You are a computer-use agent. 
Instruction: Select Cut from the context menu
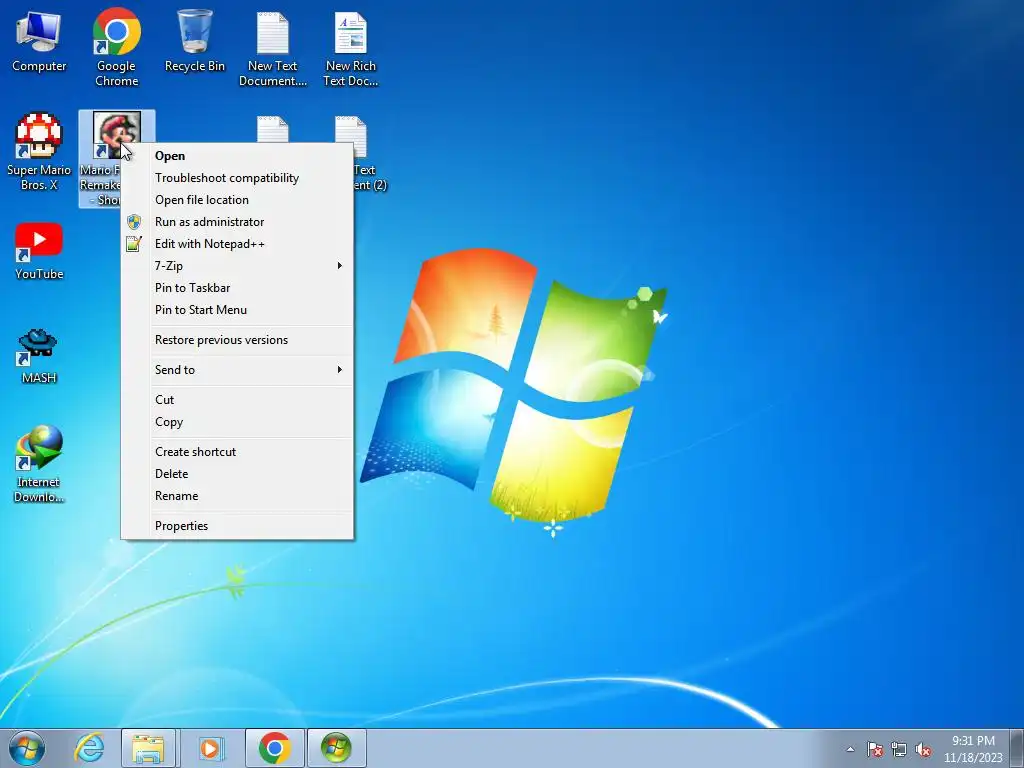click(238, 400)
